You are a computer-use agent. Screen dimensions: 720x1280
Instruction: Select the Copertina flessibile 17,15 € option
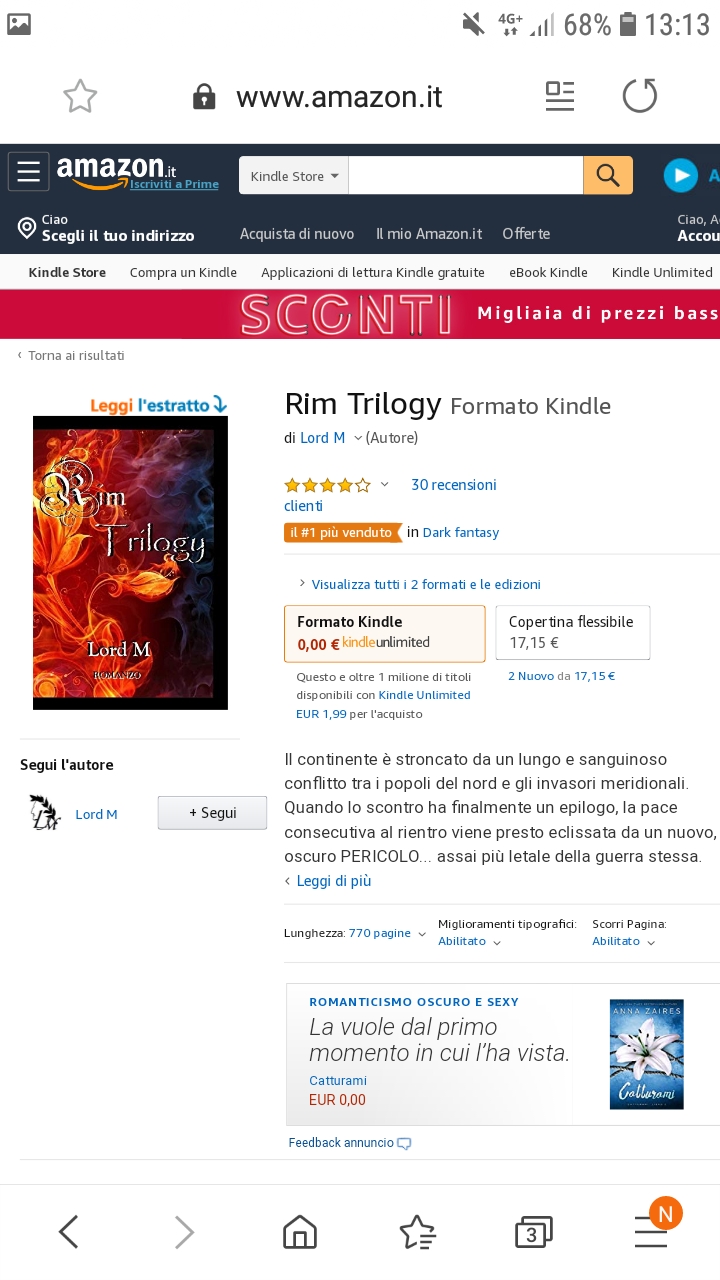point(573,632)
